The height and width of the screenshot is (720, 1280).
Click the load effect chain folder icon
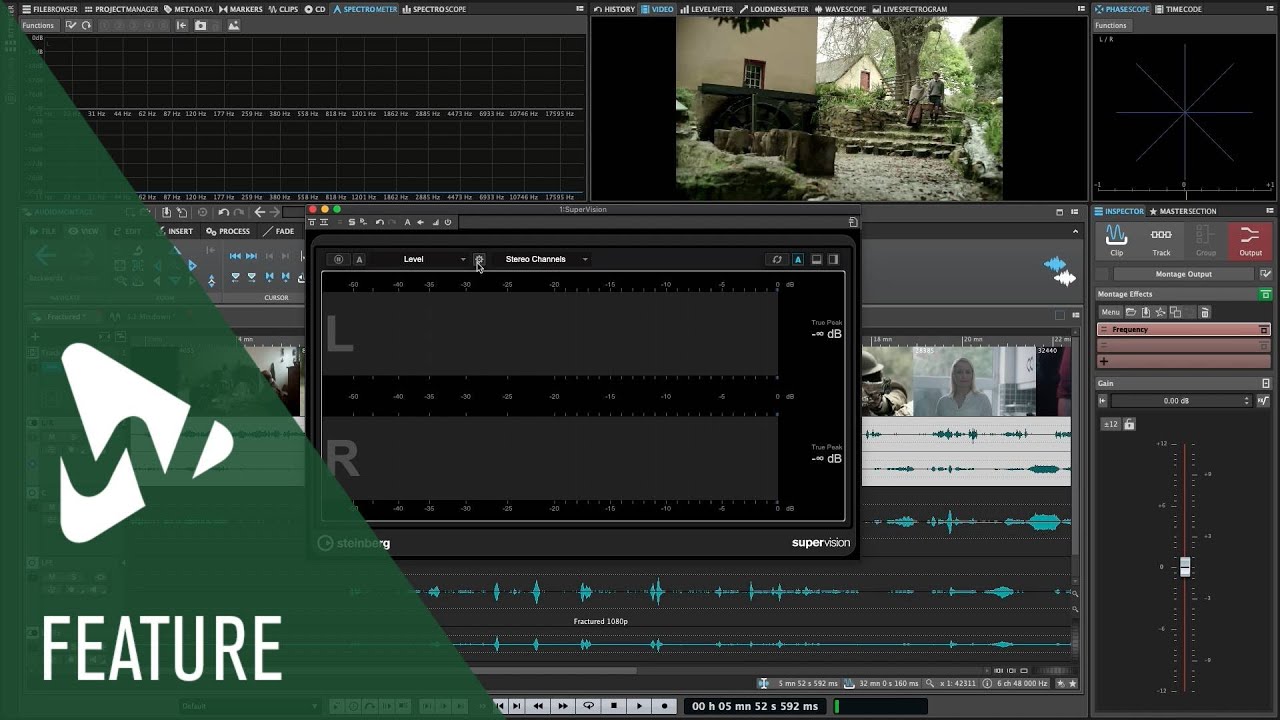click(x=1131, y=312)
